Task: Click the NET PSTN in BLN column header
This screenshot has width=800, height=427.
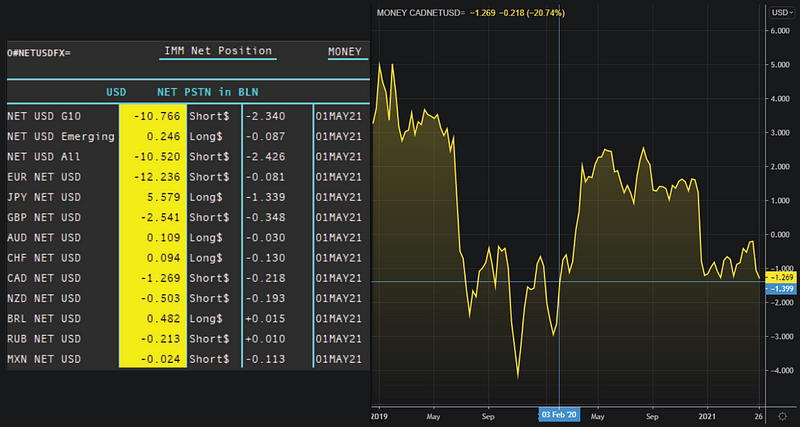Action: (x=208, y=92)
